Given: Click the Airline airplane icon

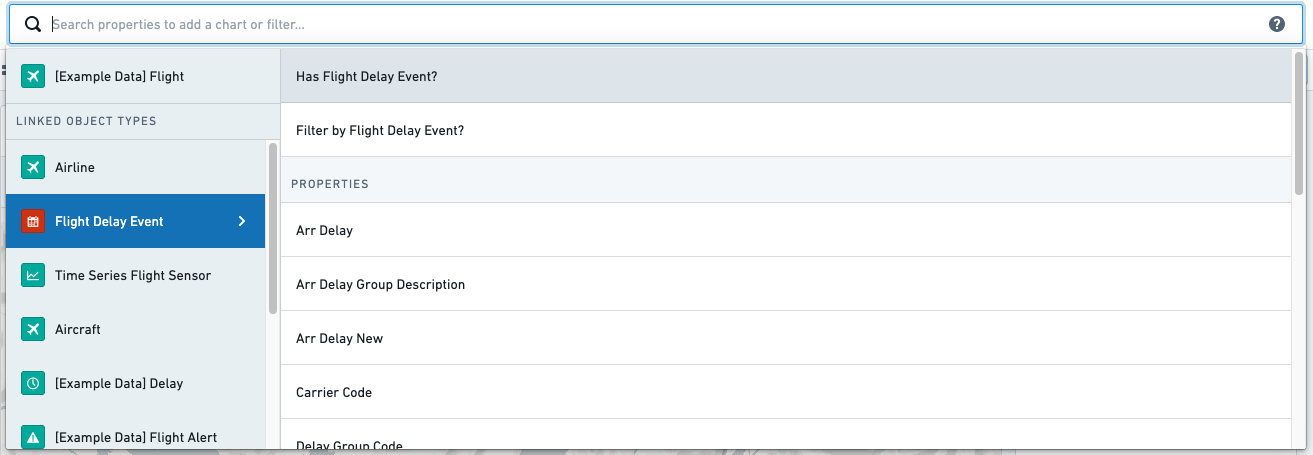Looking at the screenshot, I should [33, 167].
